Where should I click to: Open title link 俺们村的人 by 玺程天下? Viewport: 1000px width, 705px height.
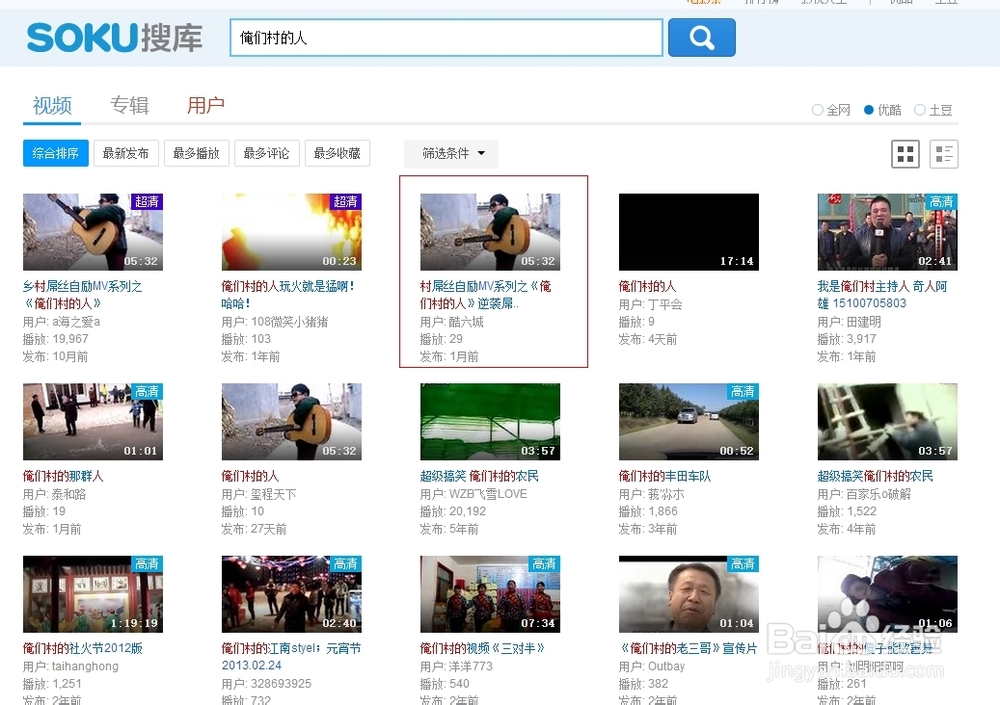[x=250, y=476]
